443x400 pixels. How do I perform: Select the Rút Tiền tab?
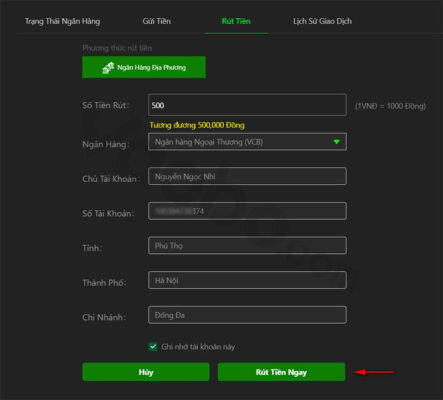[236, 21]
